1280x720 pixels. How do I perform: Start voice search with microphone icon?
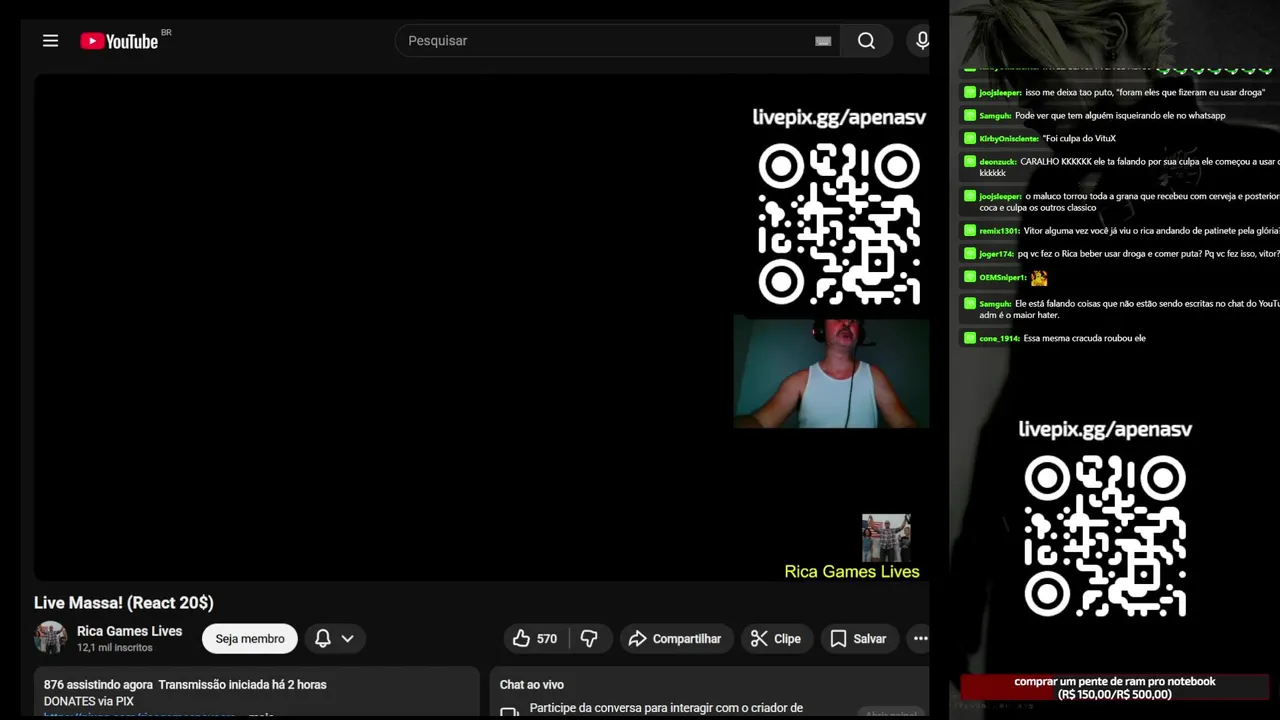coord(922,41)
